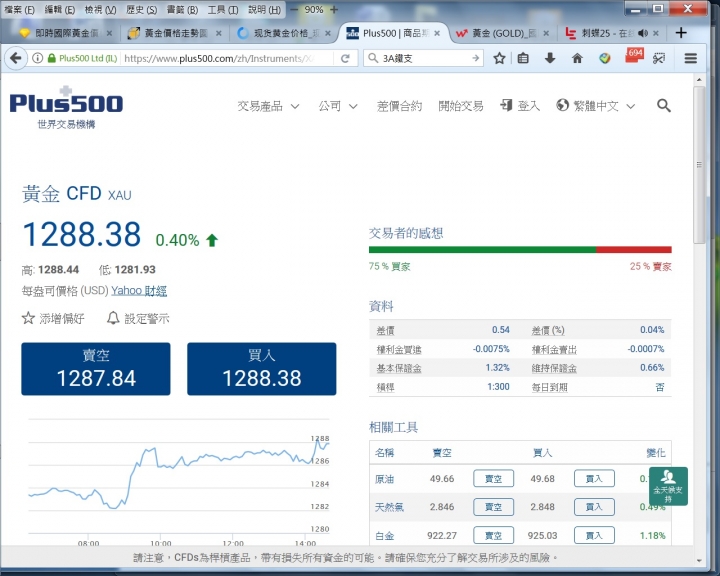
Task: Open a new browser tab with plus
Action: click(681, 33)
